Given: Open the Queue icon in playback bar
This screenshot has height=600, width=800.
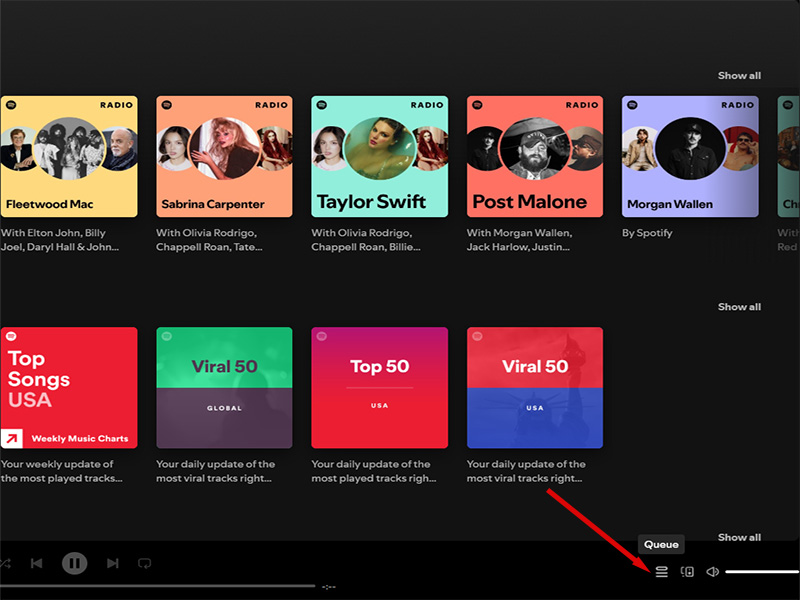Looking at the screenshot, I should click(661, 571).
